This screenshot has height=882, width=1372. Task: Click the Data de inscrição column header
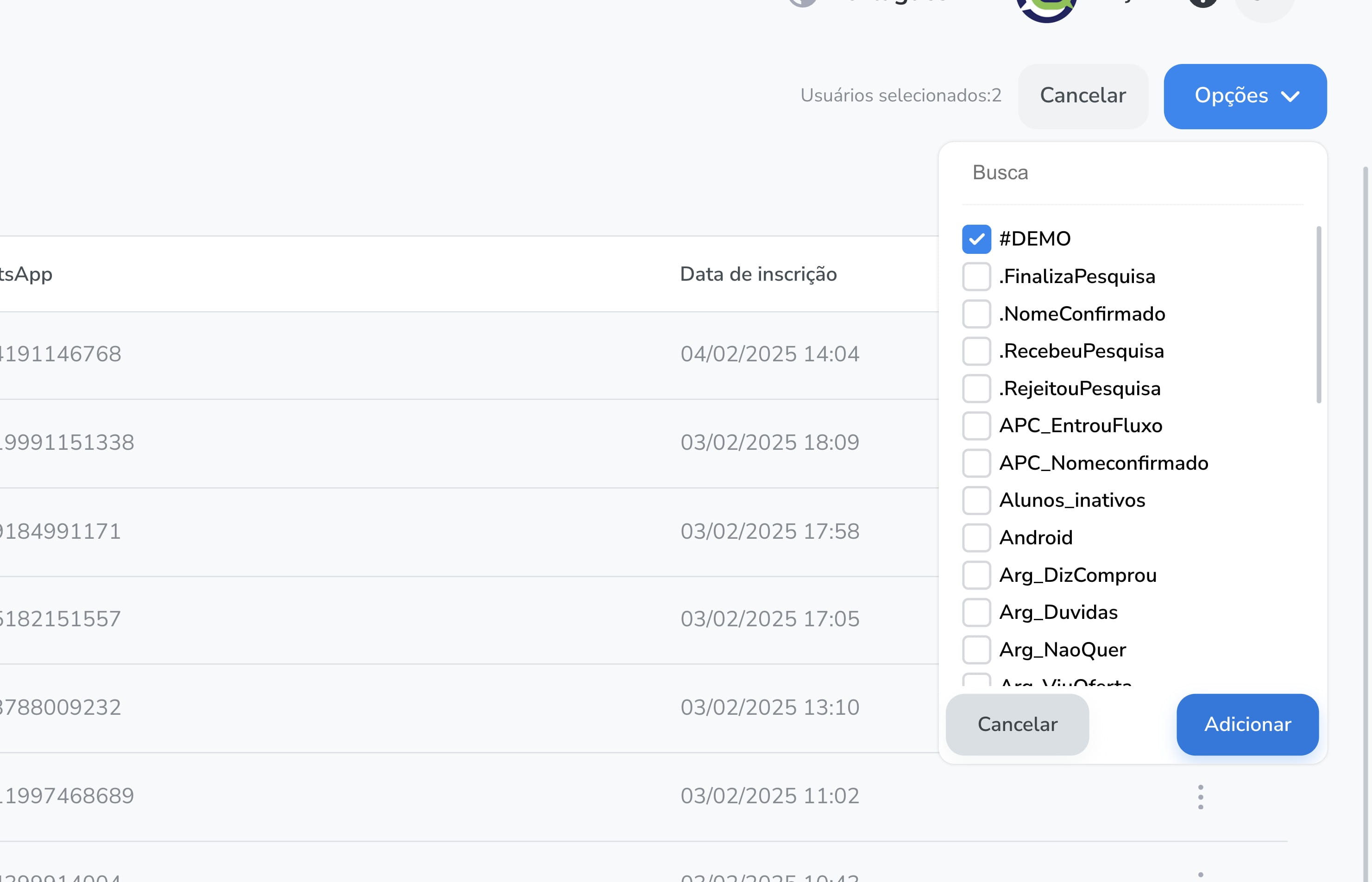pos(758,274)
